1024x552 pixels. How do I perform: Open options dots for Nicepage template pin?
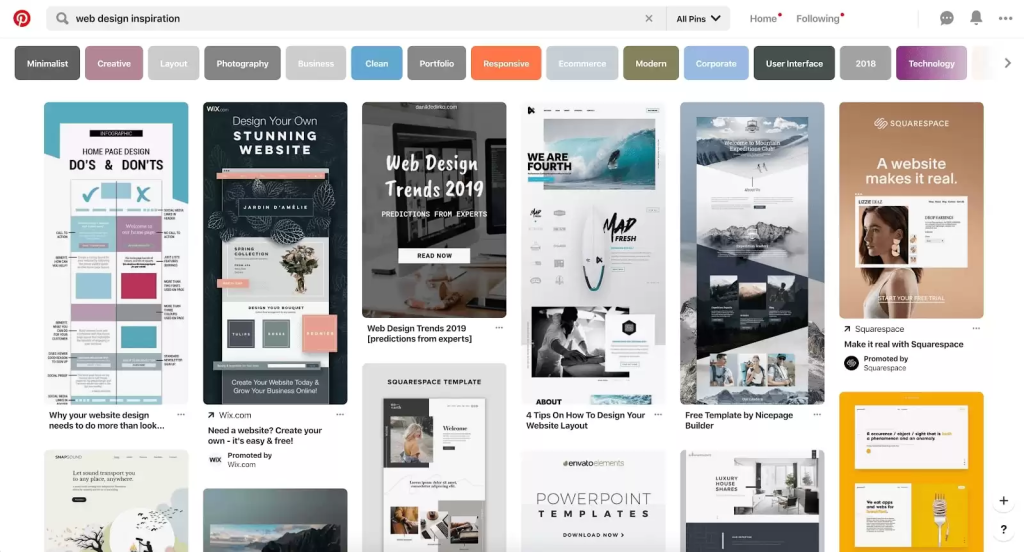817,415
